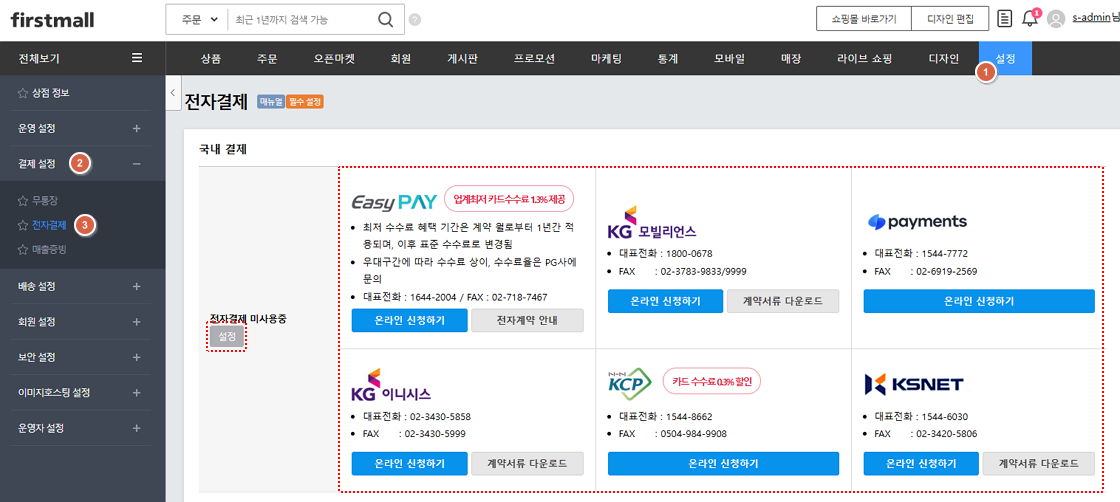Expand the 회원 설정 sidebar section
The image size is (1120, 502).
point(136,321)
